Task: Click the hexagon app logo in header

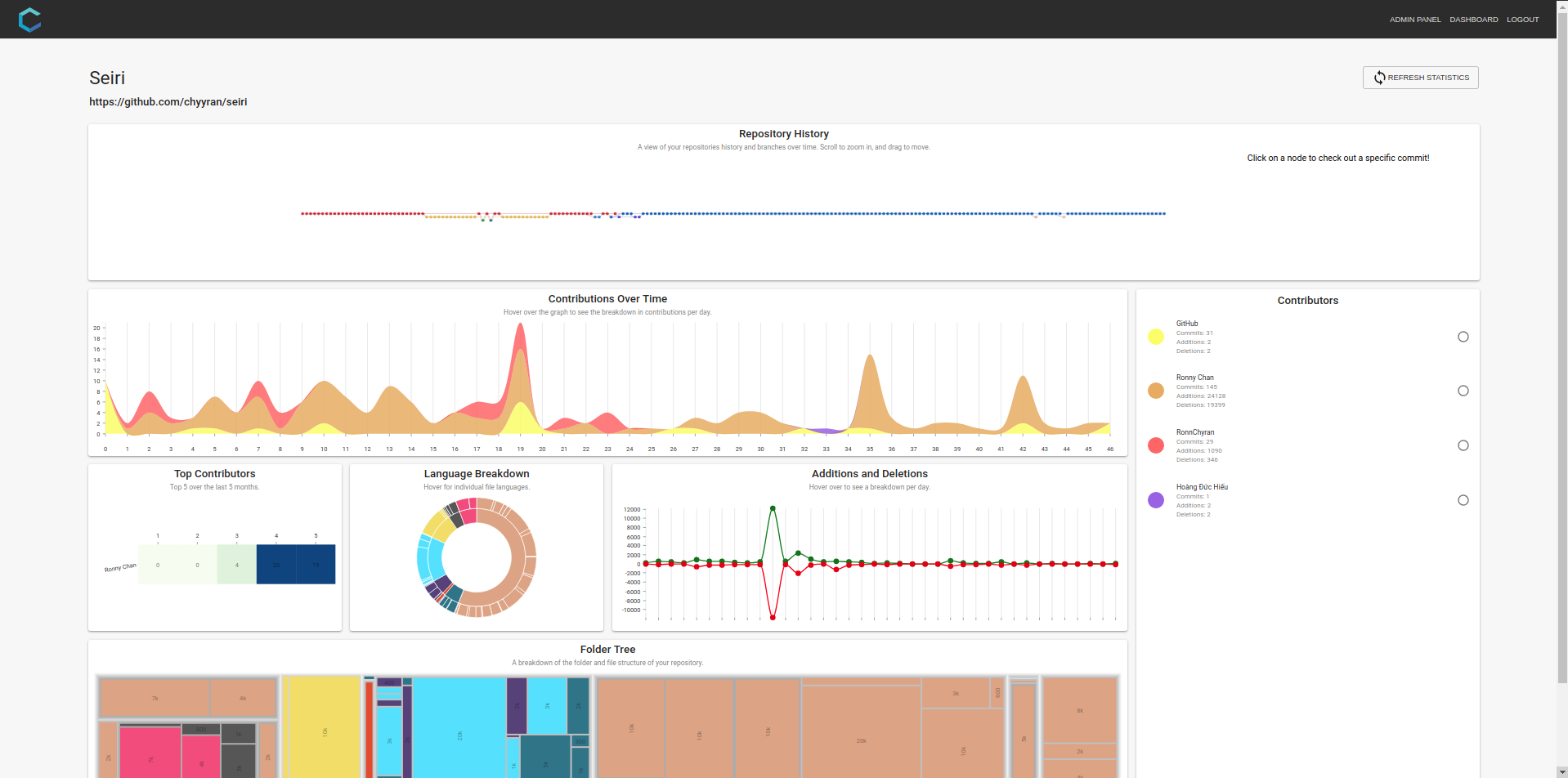Action: [x=29, y=20]
